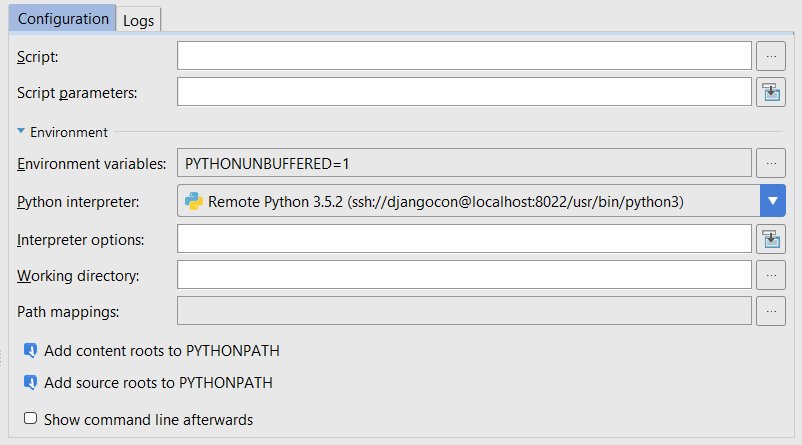Click the Python logo in the interpreter box

click(x=194, y=201)
